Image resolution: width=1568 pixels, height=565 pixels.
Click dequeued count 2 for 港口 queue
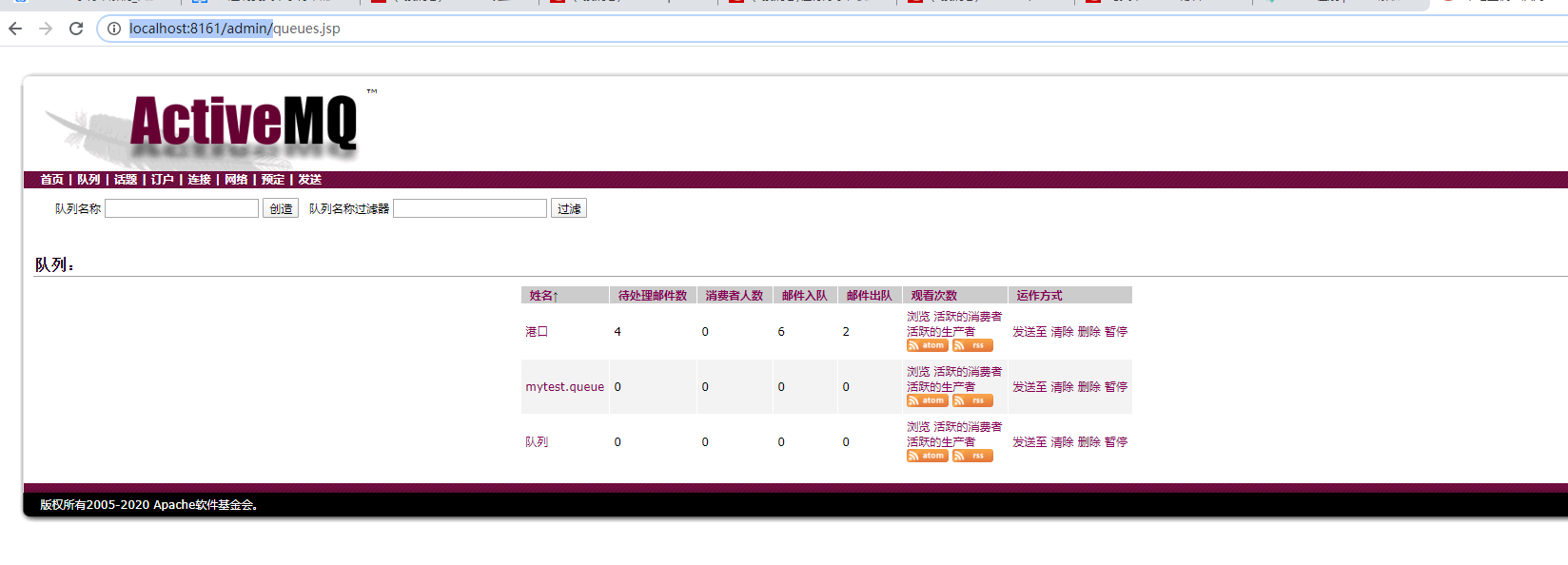(x=846, y=332)
